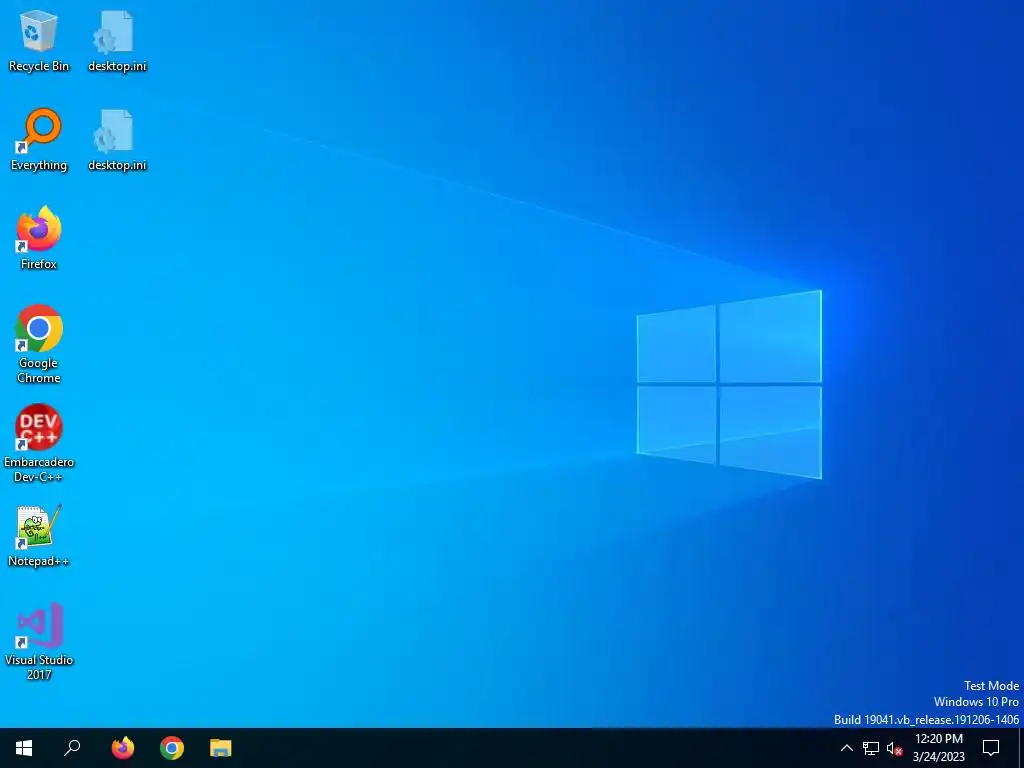This screenshot has width=1024, height=768.
Task: Select the Notepad++ desktop shortcut
Action: click(39, 536)
